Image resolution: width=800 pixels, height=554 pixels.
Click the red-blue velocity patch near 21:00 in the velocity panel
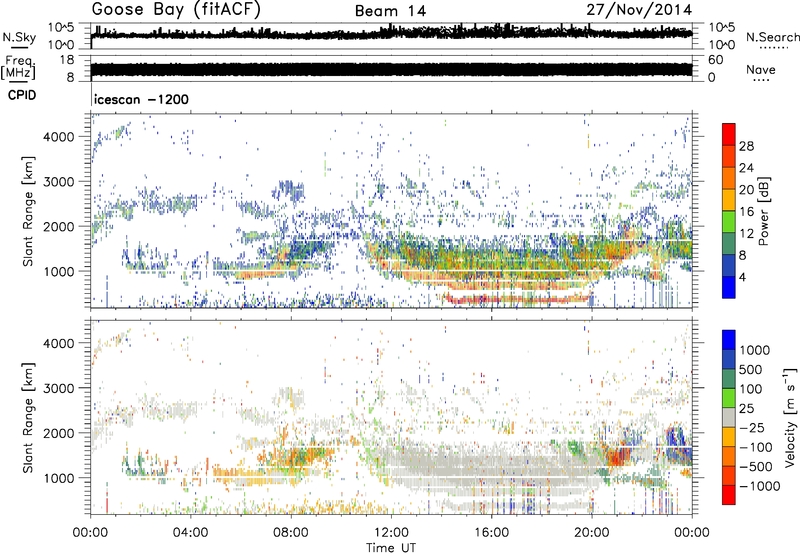click(620, 452)
